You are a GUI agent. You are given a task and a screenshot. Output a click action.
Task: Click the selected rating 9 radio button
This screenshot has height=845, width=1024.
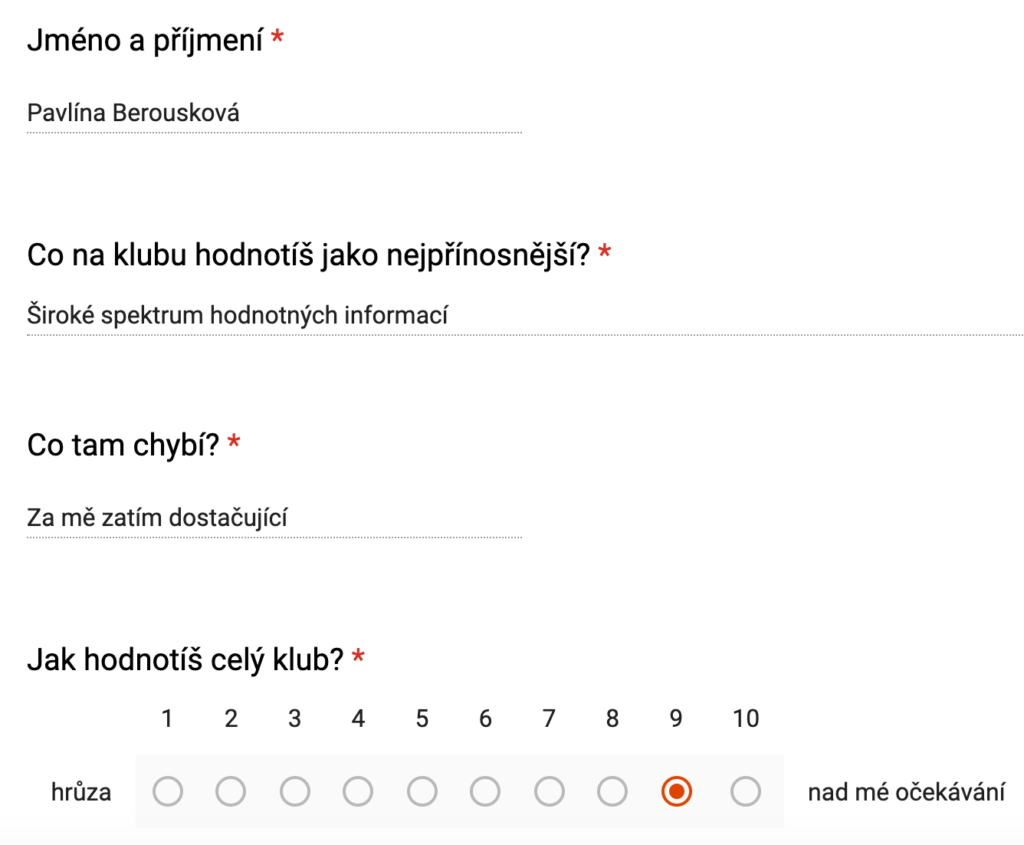click(676, 791)
